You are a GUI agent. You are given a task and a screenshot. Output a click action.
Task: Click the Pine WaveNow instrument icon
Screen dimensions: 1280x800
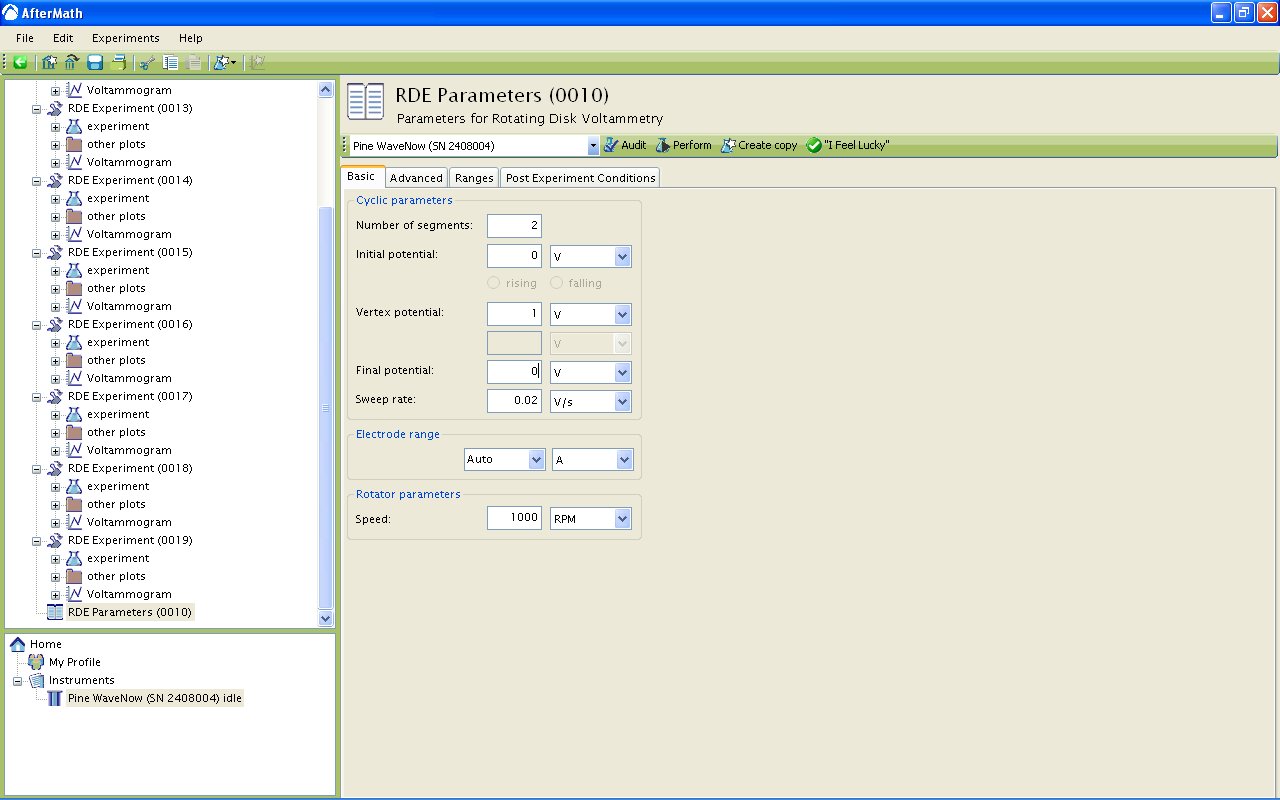click(x=55, y=698)
